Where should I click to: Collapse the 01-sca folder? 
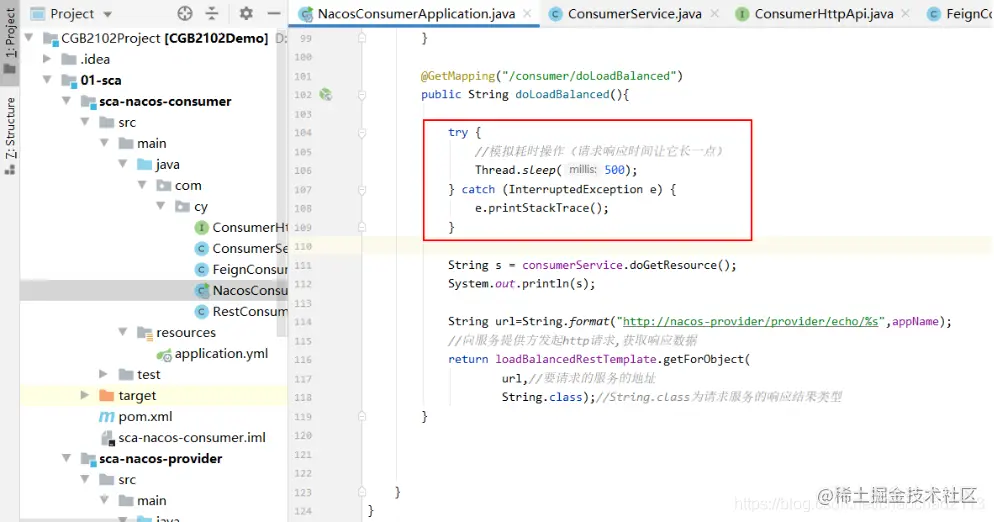(47, 80)
